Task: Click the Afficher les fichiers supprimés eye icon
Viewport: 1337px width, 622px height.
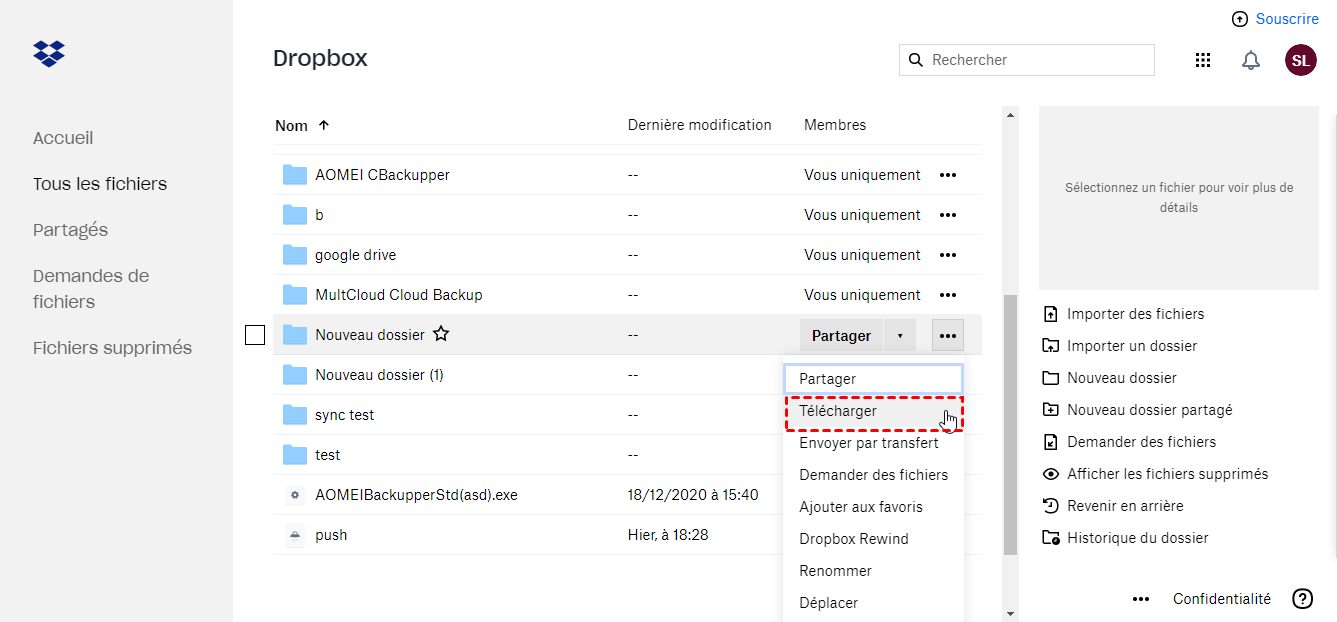Action: (x=1050, y=474)
